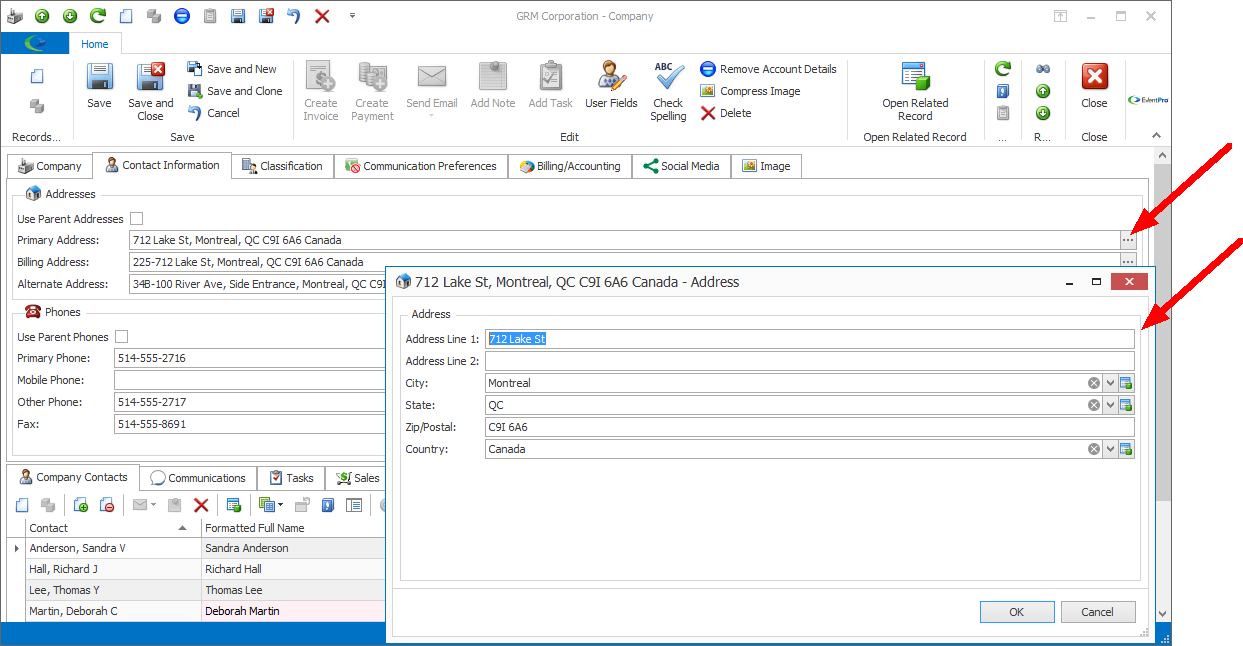This screenshot has width=1243, height=646.
Task: Click the green refresh icon beside Open Related Record
Action: 1003,69
